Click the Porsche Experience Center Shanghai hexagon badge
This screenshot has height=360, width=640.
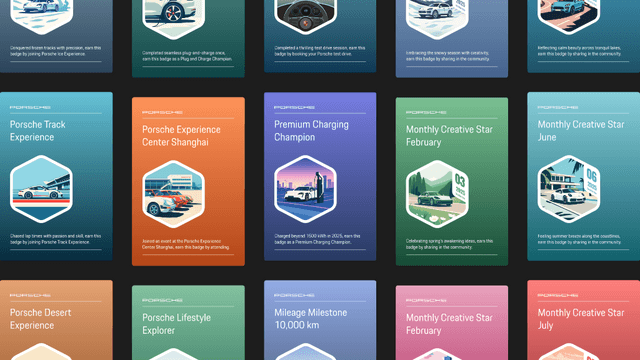click(173, 194)
